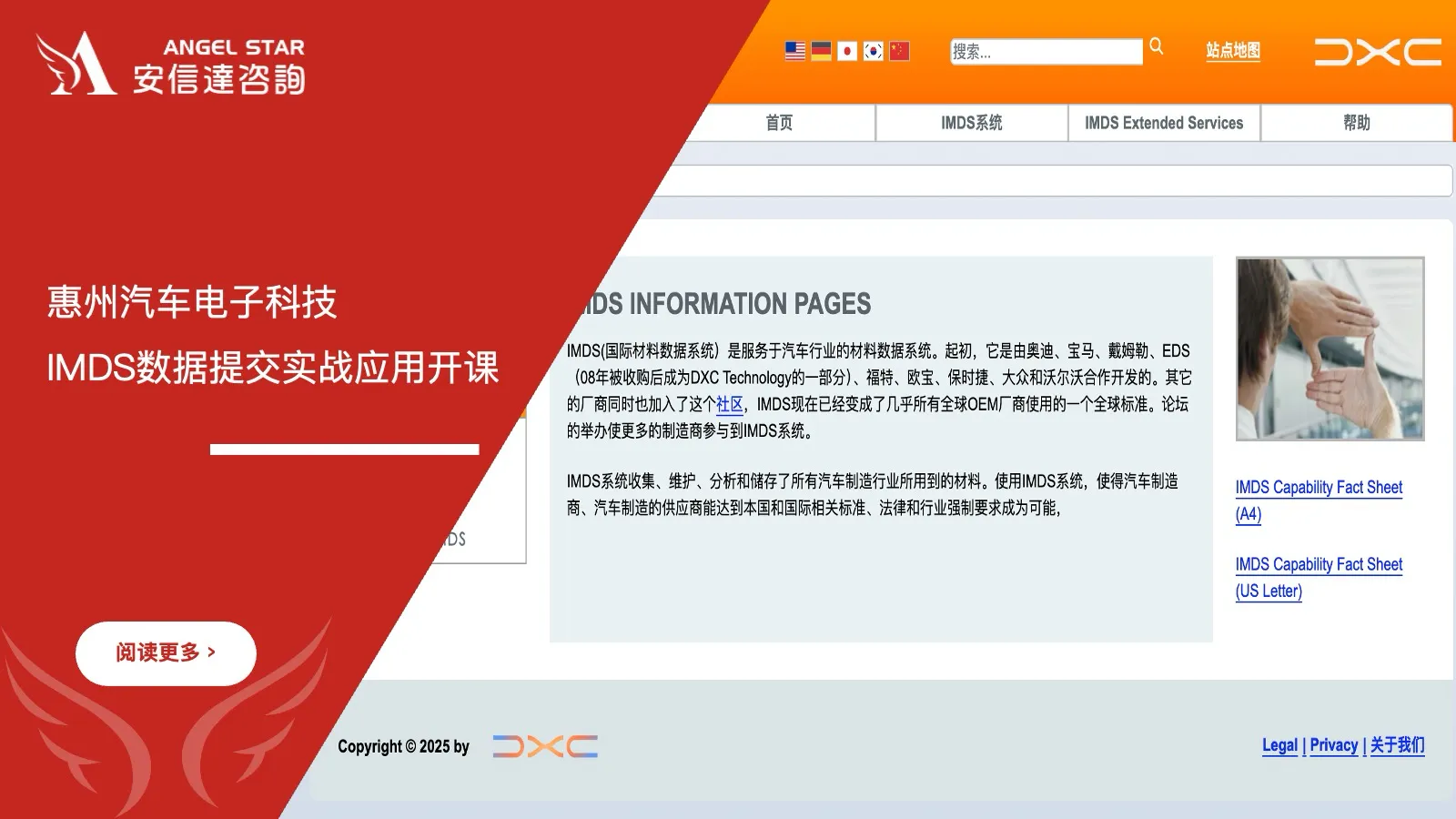
Task: Open the DXC logo in the header
Action: point(1377,52)
